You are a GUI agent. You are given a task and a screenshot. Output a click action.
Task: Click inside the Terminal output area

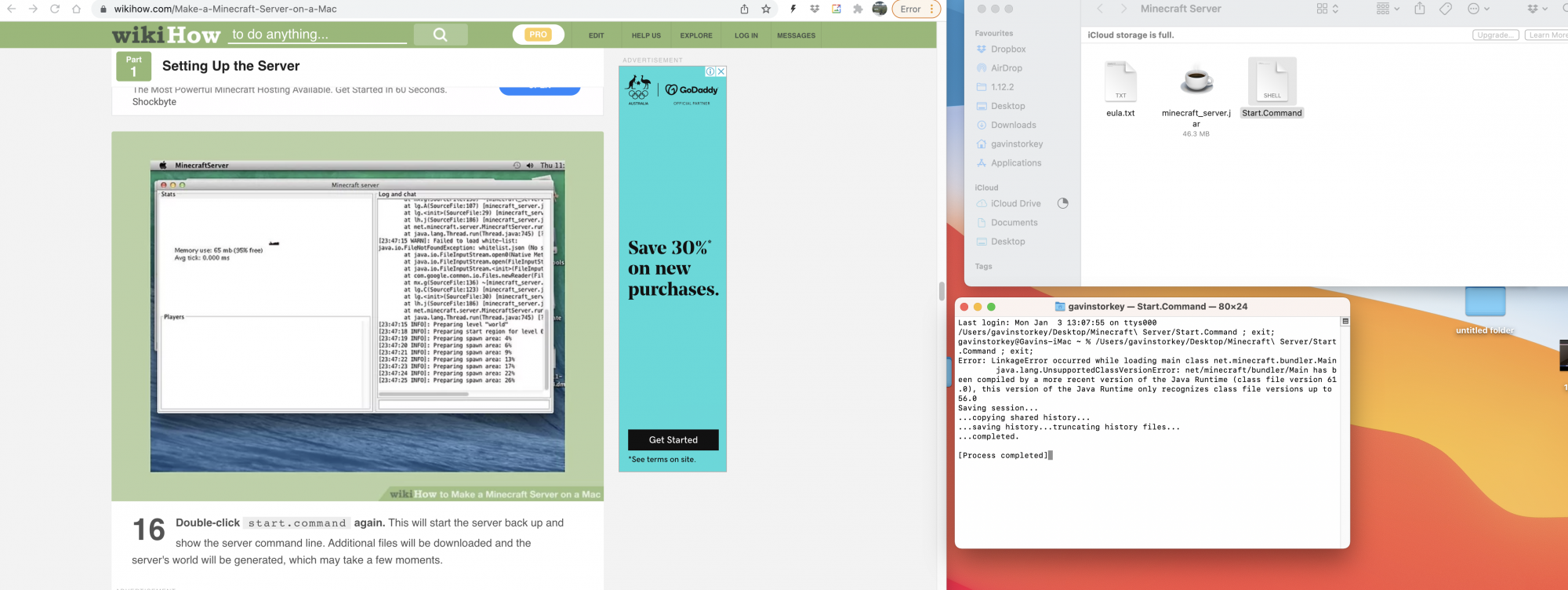click(1148, 432)
